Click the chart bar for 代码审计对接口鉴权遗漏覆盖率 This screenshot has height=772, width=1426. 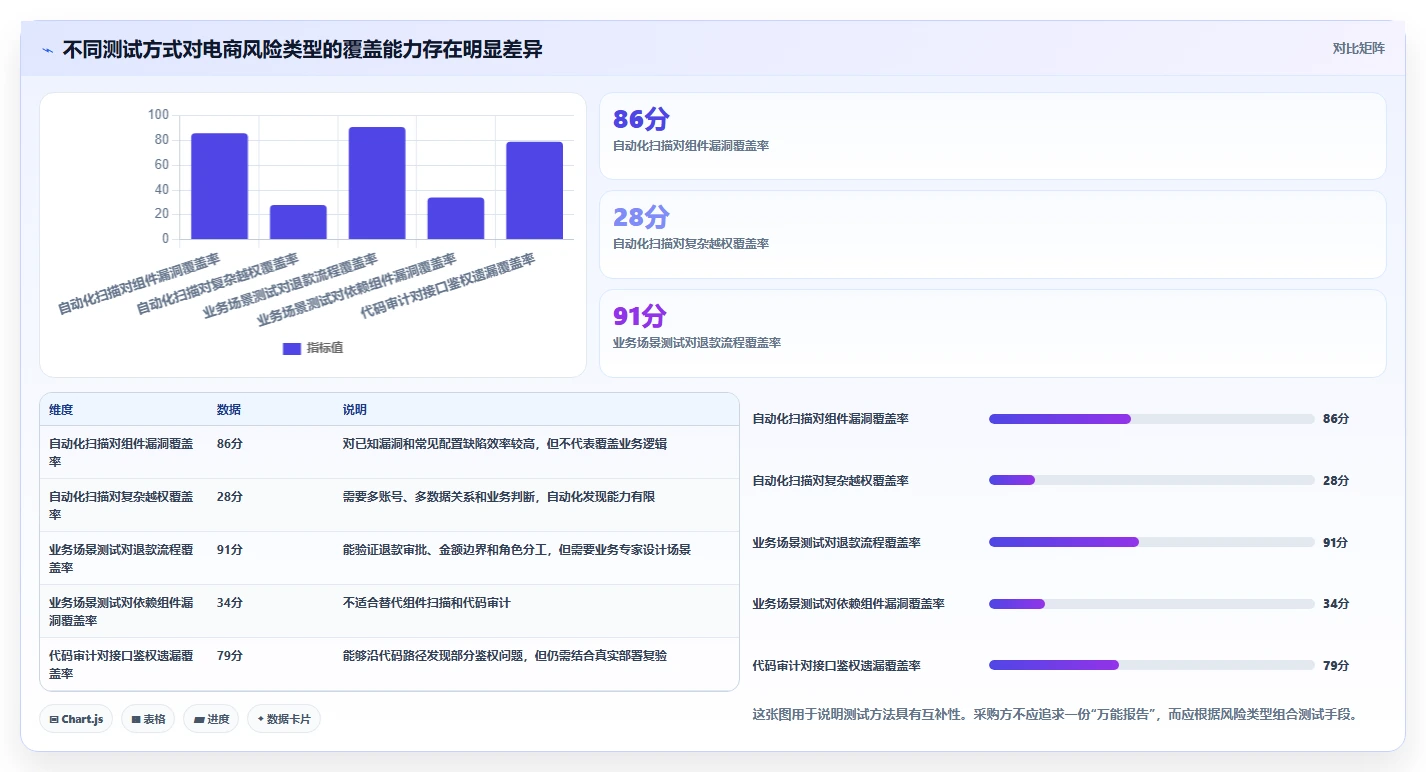535,190
